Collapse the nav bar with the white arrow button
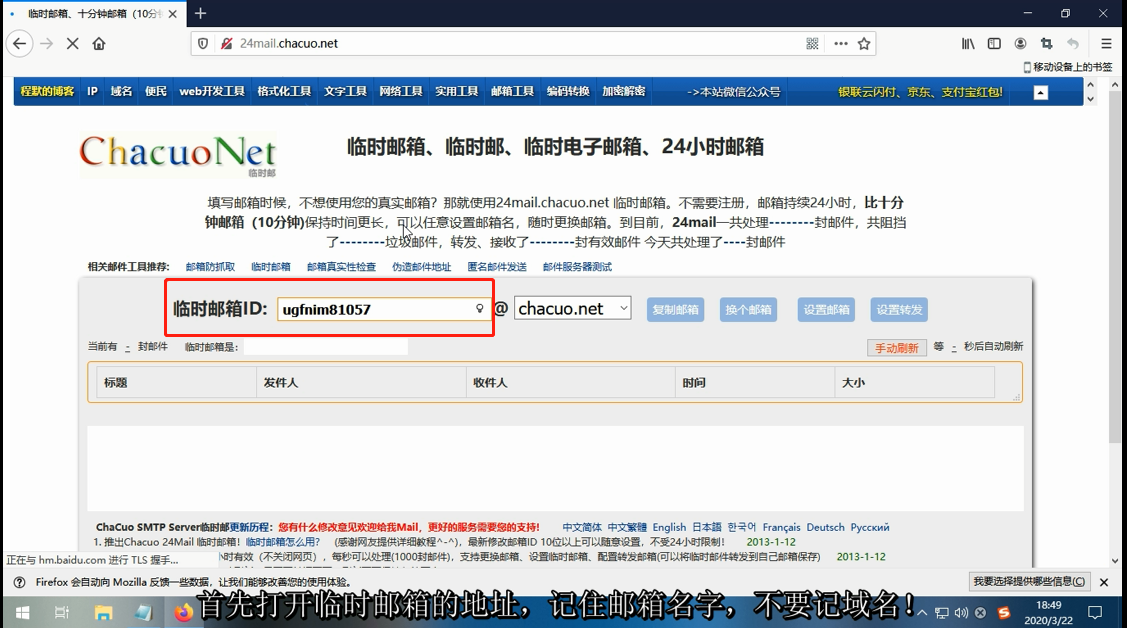The width and height of the screenshot is (1127, 628). point(1041,93)
